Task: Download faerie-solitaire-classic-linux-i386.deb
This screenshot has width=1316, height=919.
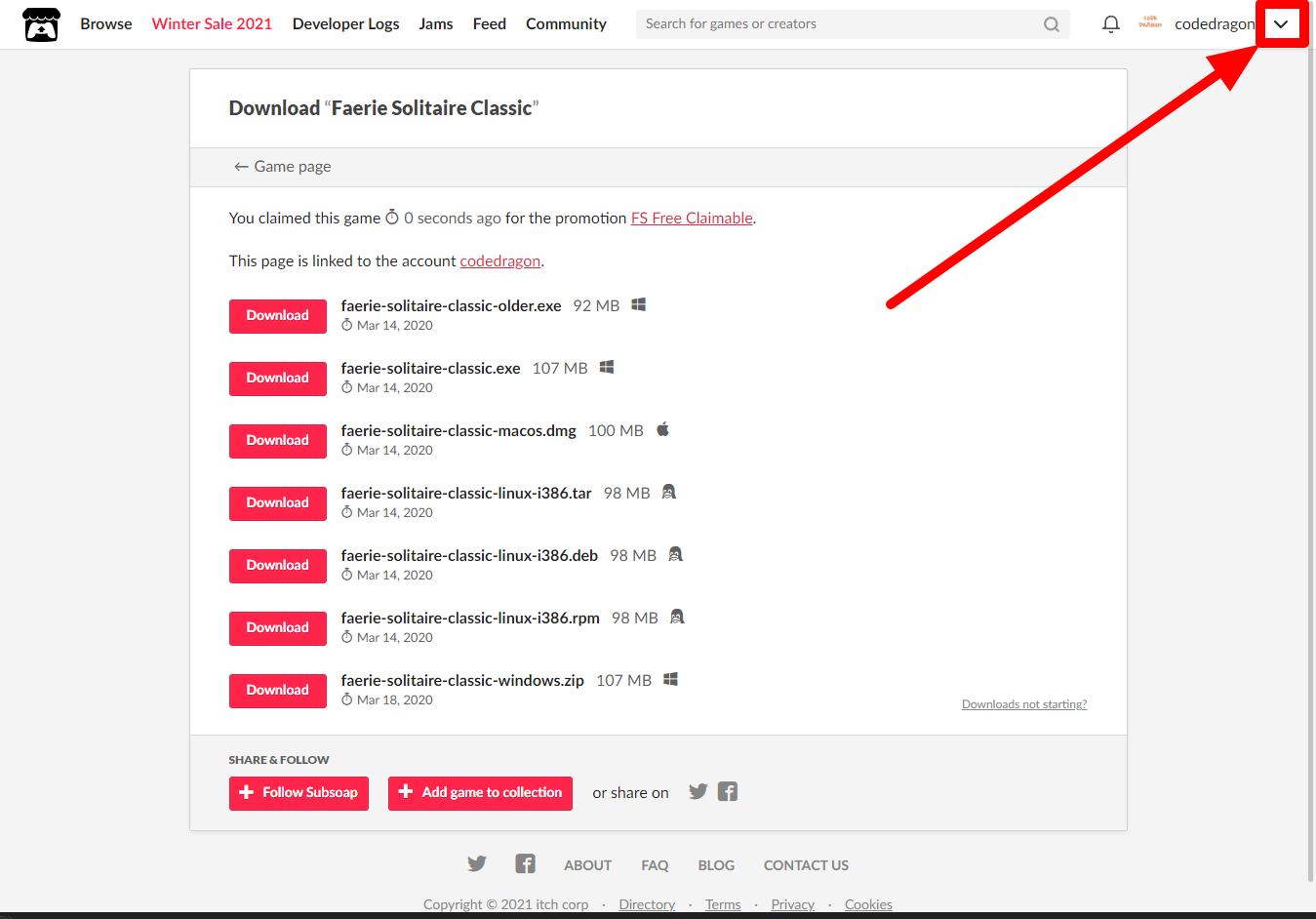Action: (278, 566)
